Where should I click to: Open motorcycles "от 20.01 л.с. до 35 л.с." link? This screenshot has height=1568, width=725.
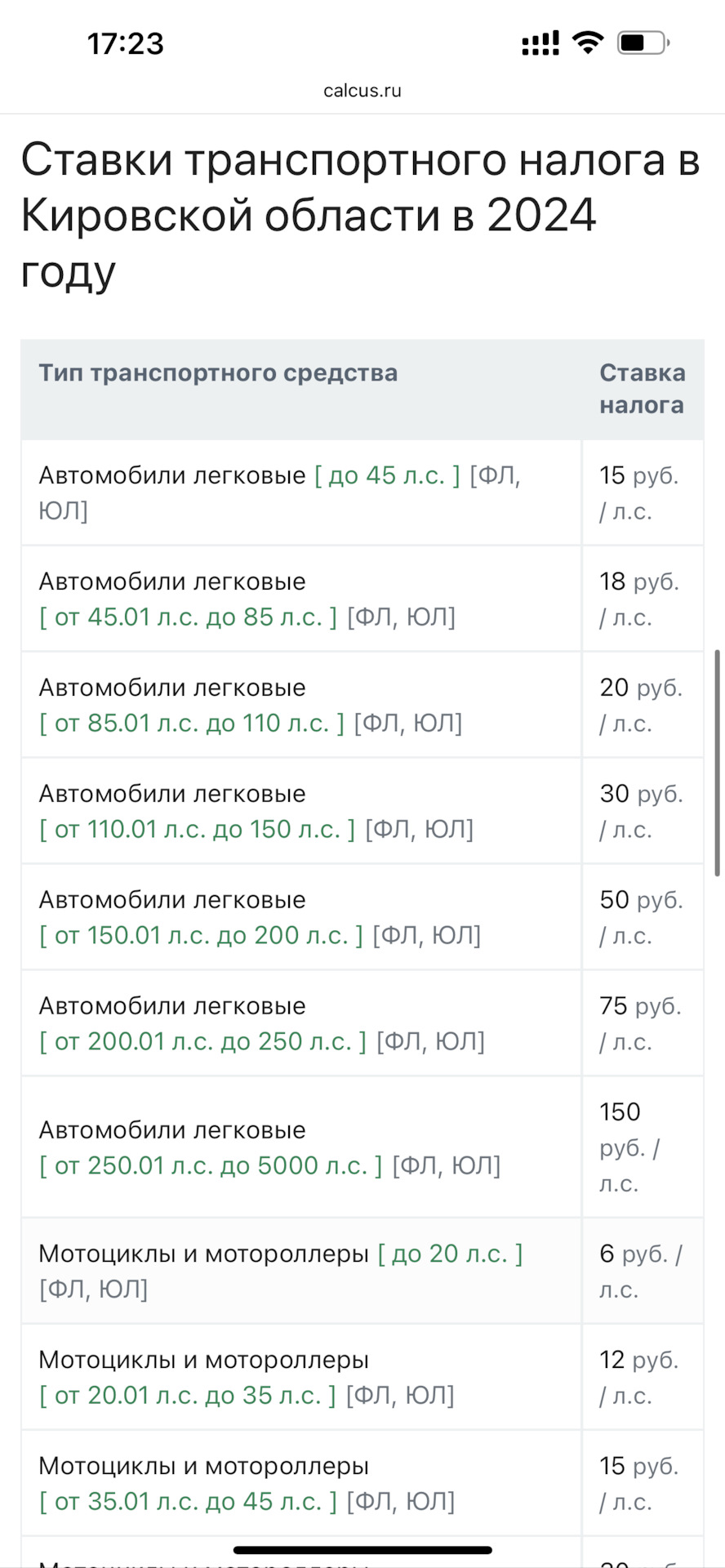(188, 1396)
